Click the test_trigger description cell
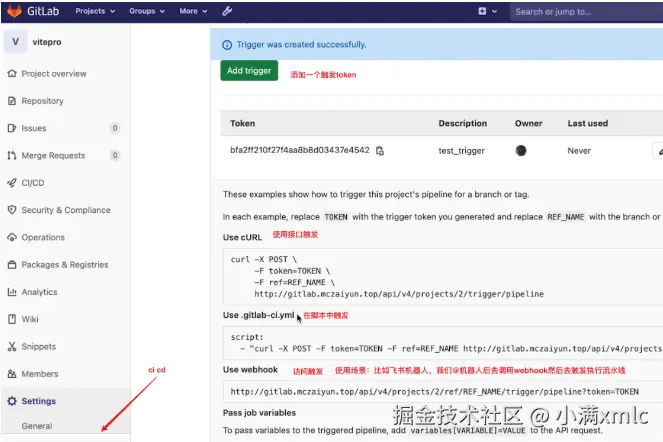The width and height of the screenshot is (663, 442). tap(461, 151)
